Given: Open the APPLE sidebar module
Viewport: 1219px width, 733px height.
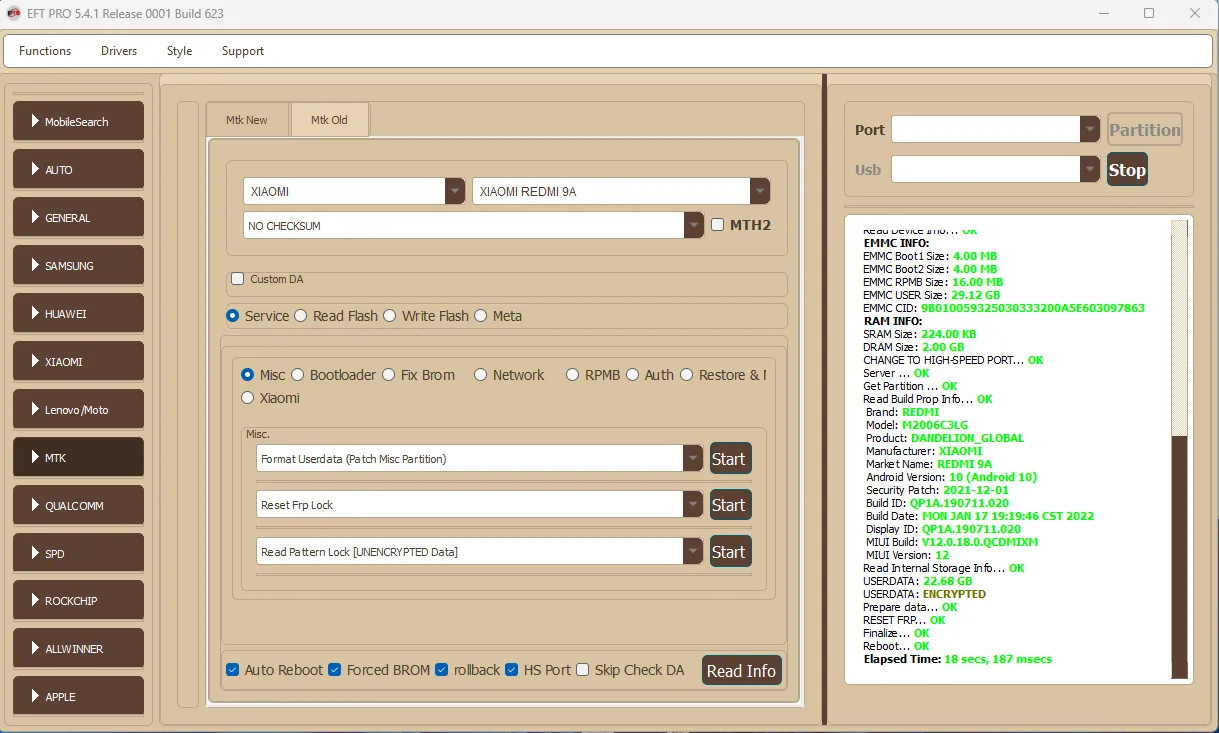Looking at the screenshot, I should coord(78,696).
